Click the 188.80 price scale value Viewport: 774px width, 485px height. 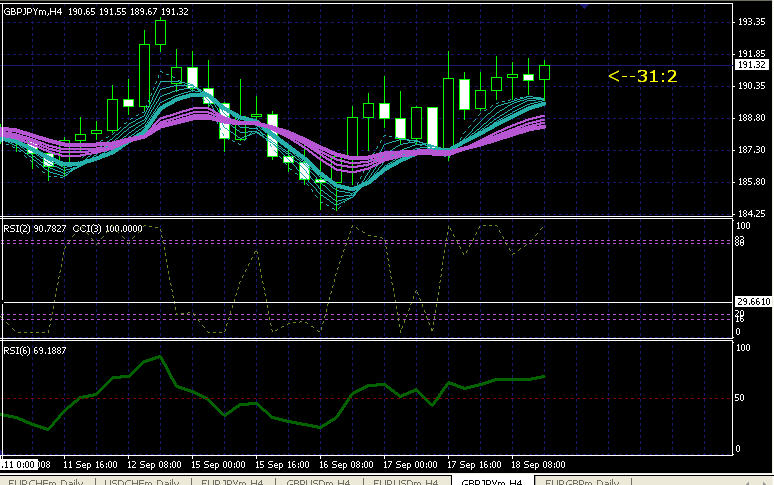(751, 118)
